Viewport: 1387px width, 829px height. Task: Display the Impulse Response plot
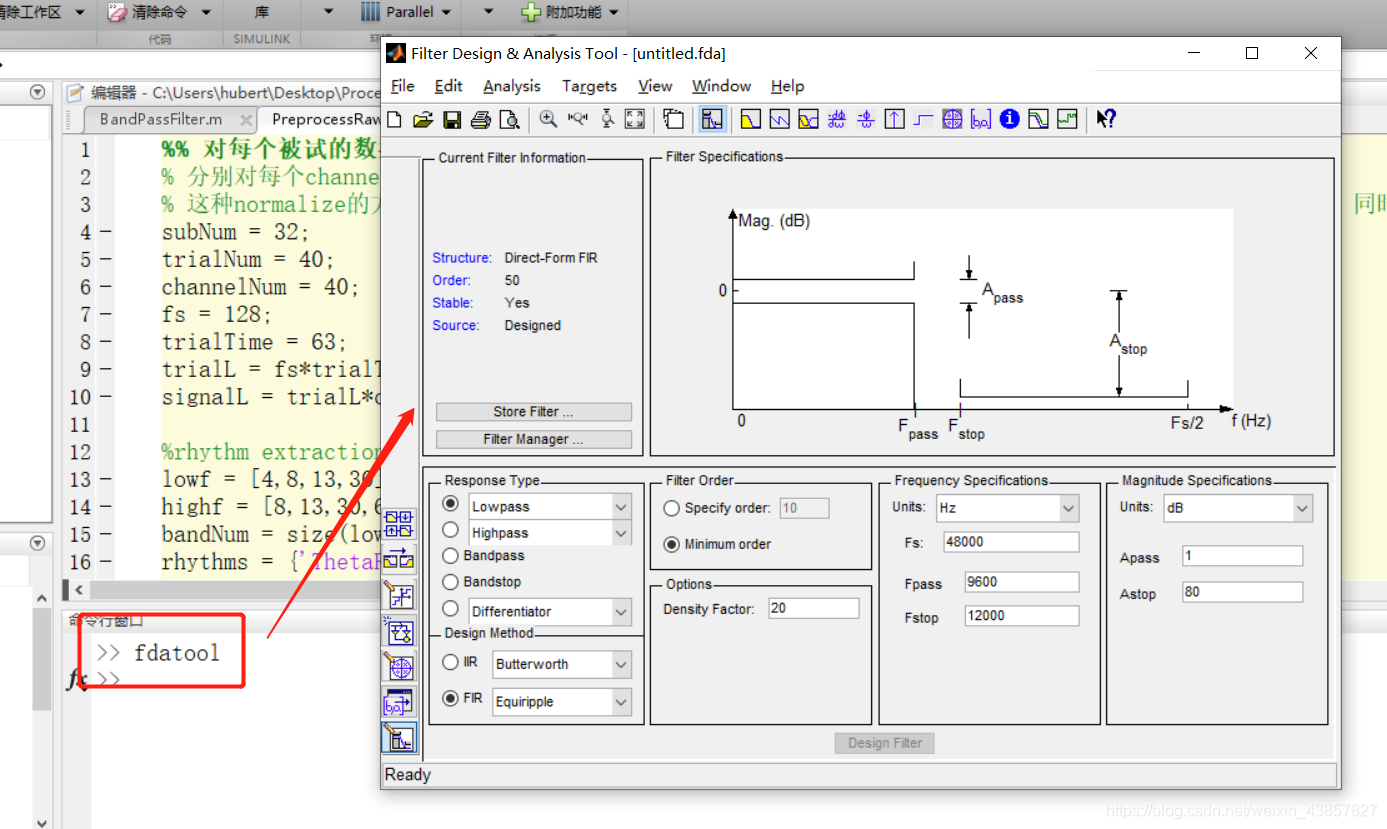click(895, 119)
